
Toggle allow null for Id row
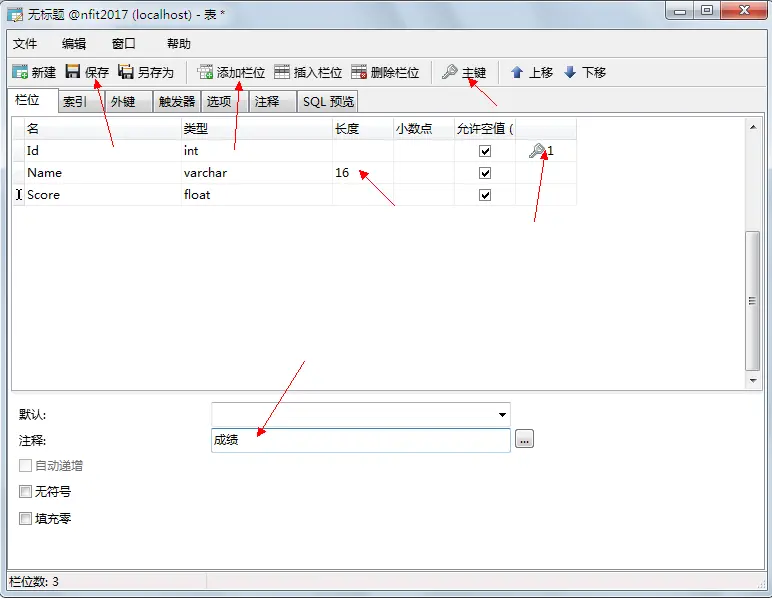click(x=485, y=151)
